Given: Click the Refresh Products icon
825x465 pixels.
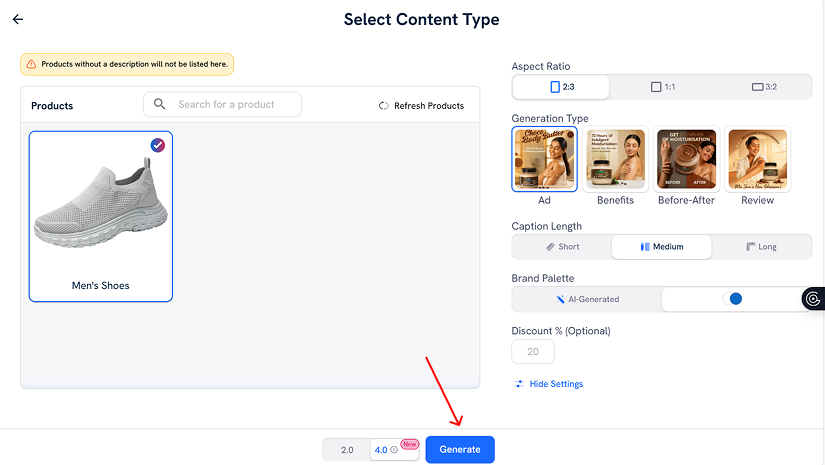Looking at the screenshot, I should 384,106.
